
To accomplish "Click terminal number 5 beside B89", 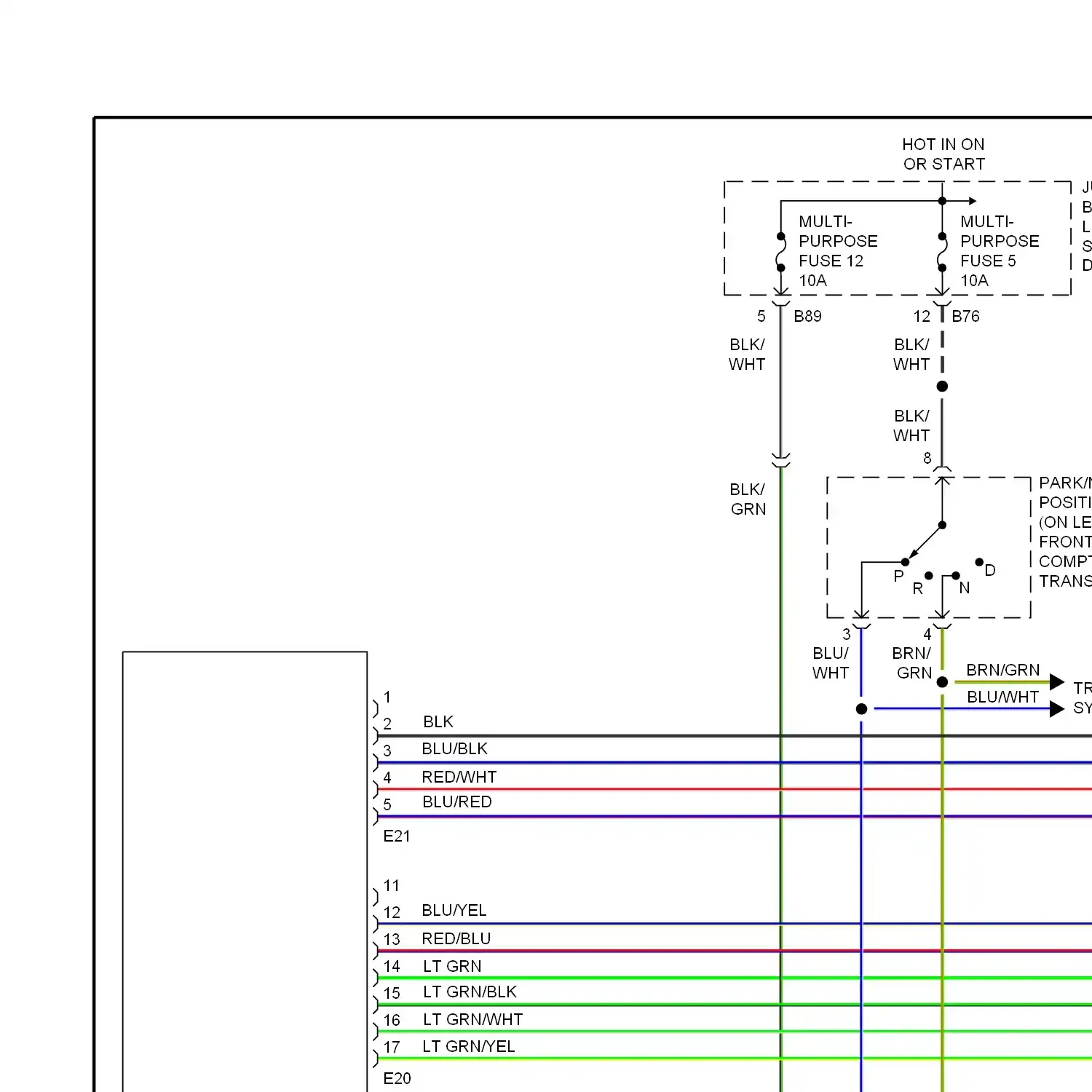I will (x=761, y=316).
